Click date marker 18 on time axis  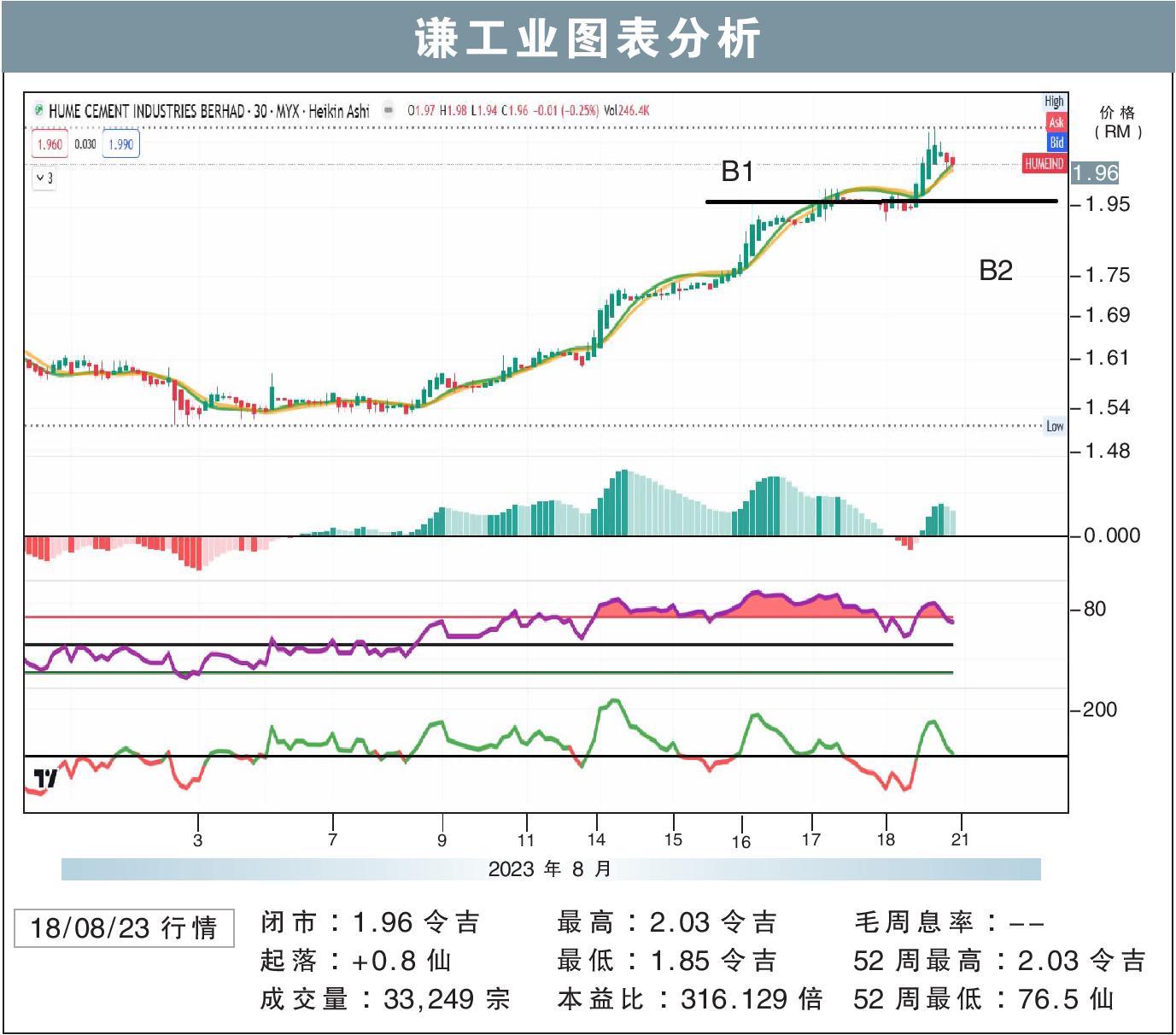886,839
